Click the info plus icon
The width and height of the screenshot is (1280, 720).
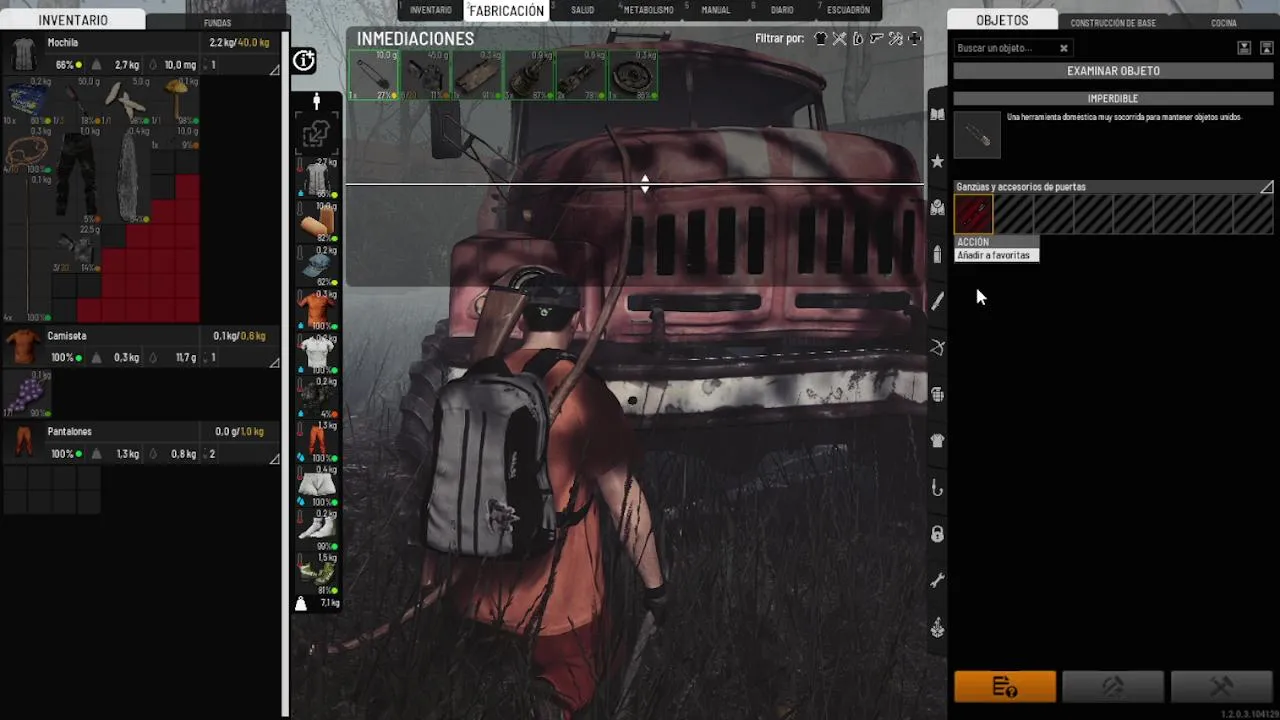pos(304,62)
